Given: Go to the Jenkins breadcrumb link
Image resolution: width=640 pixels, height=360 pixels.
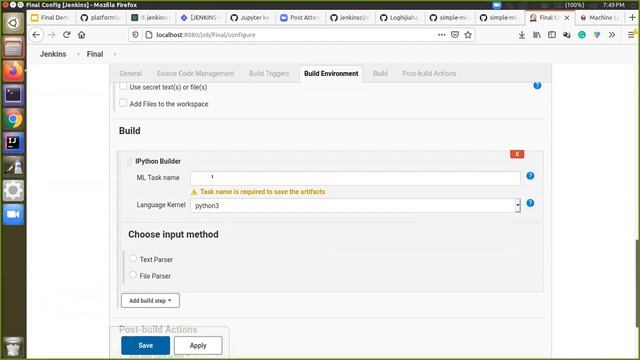Looking at the screenshot, I should [x=53, y=54].
